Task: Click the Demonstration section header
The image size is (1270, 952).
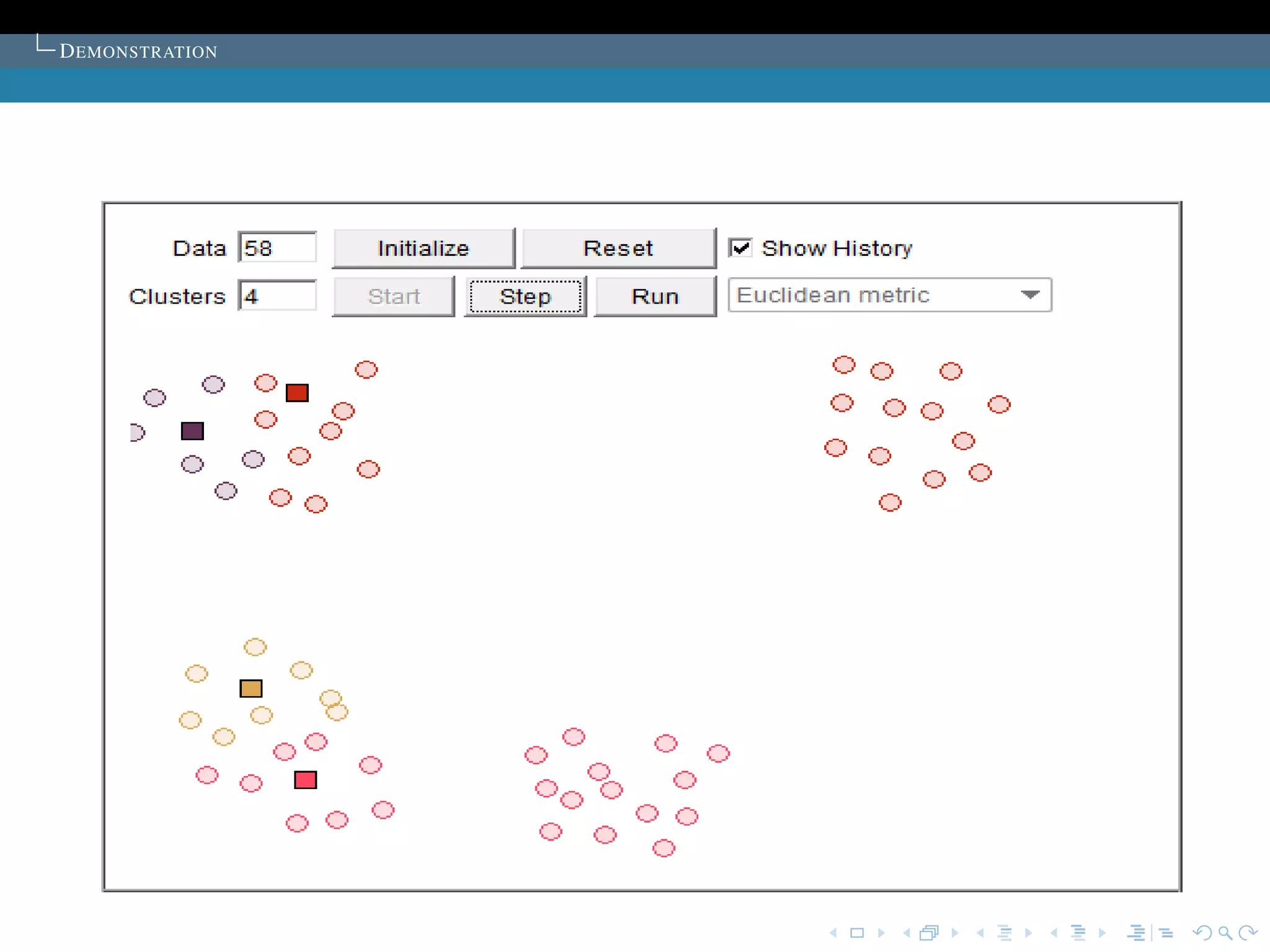Action: (x=138, y=51)
